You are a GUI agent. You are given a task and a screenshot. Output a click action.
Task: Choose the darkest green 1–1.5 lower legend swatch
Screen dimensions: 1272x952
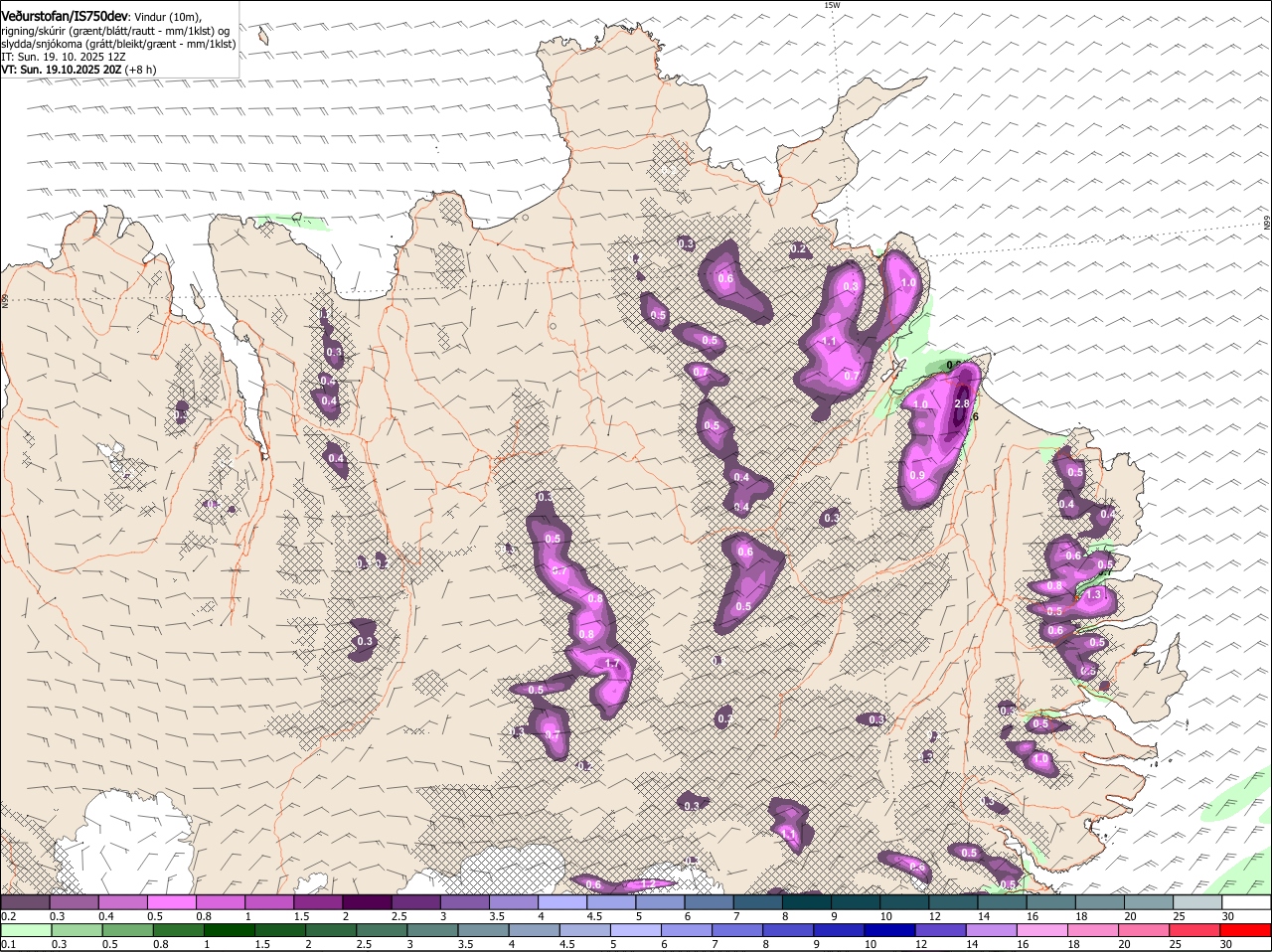click(x=229, y=931)
